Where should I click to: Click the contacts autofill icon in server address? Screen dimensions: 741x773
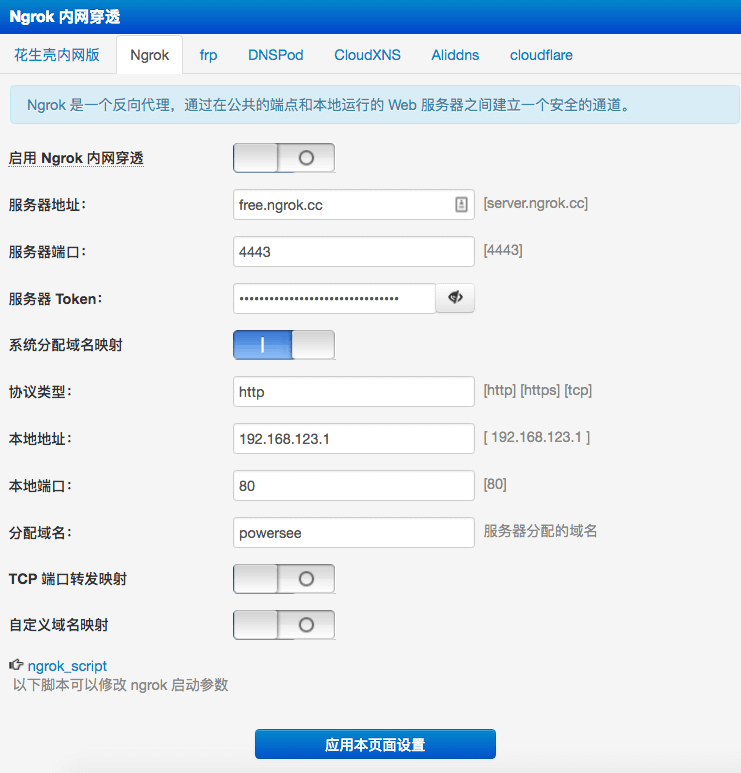click(x=461, y=205)
